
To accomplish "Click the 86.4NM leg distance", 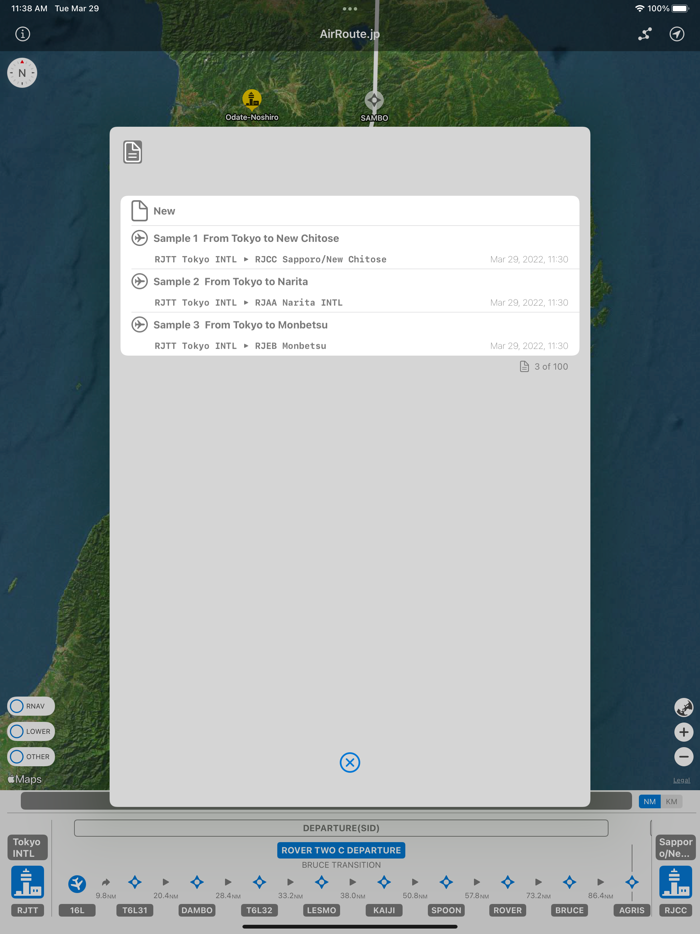I will (601, 896).
